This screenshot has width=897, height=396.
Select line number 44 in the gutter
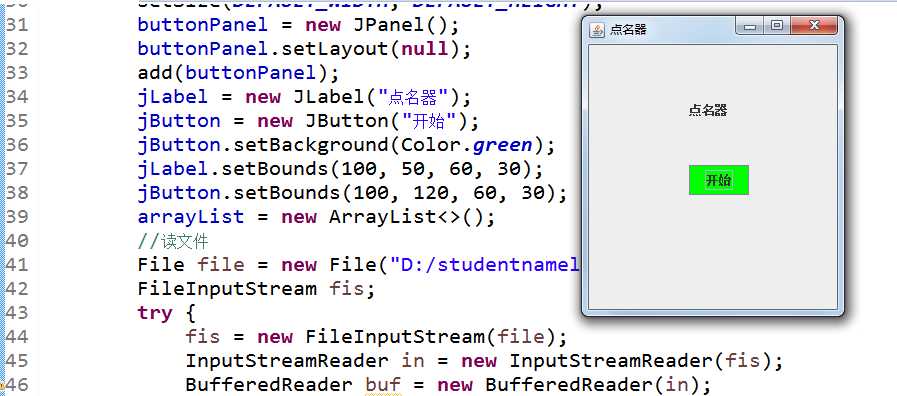17,336
